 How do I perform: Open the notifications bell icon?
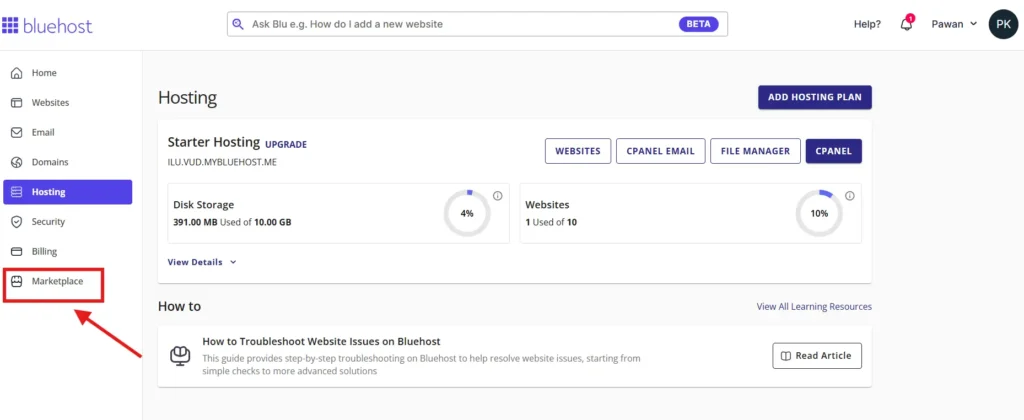pyautogui.click(x=906, y=24)
